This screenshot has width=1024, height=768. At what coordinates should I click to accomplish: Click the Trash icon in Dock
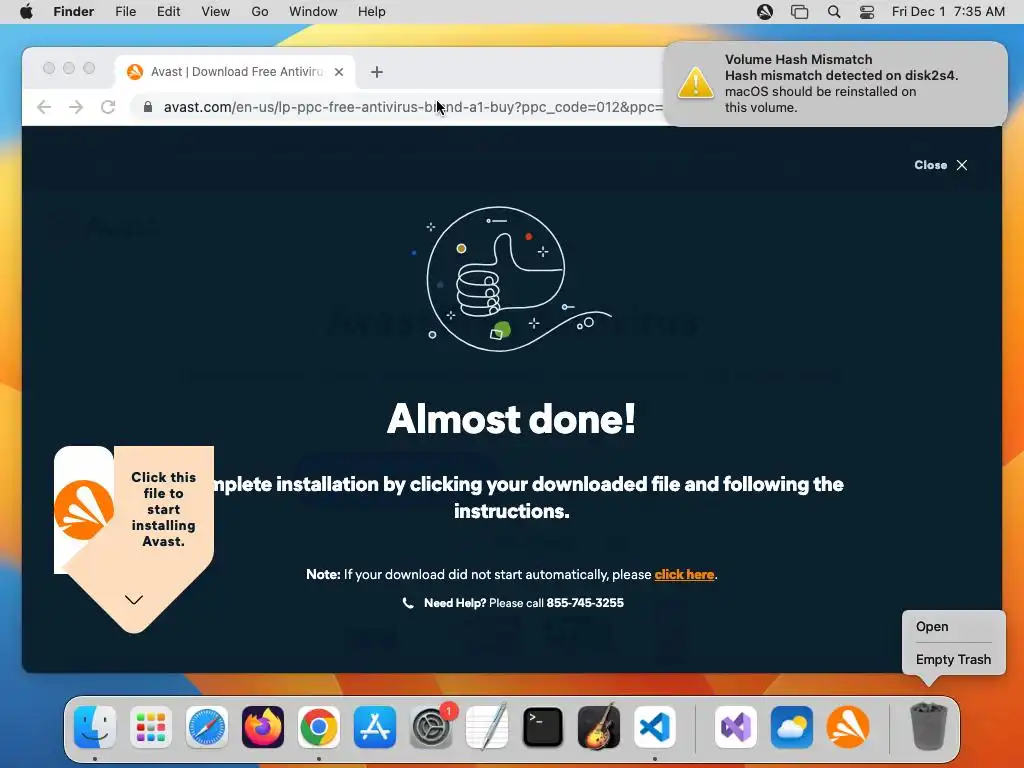(928, 727)
